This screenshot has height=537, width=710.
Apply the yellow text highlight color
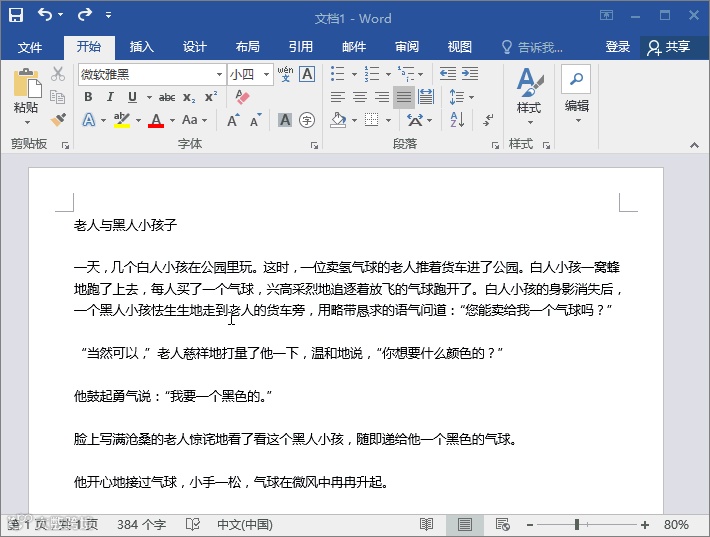(122, 120)
